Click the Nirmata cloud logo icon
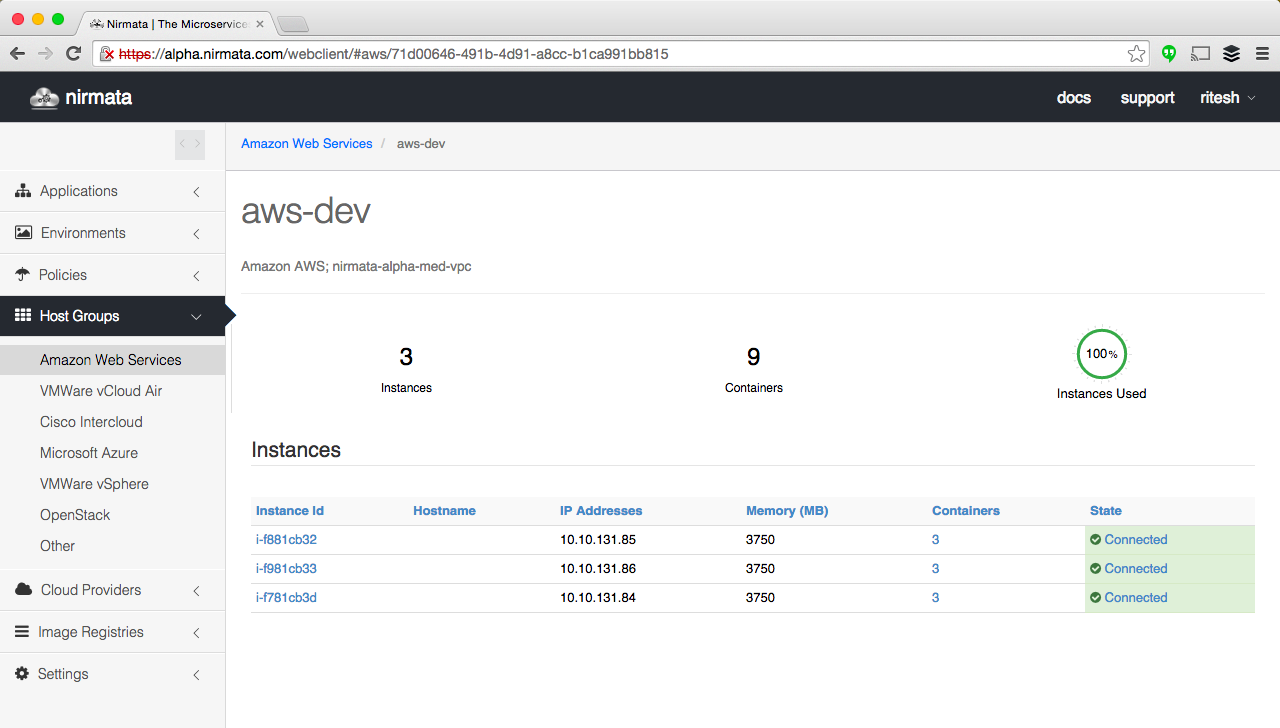Viewport: 1280px width, 728px height. click(44, 98)
